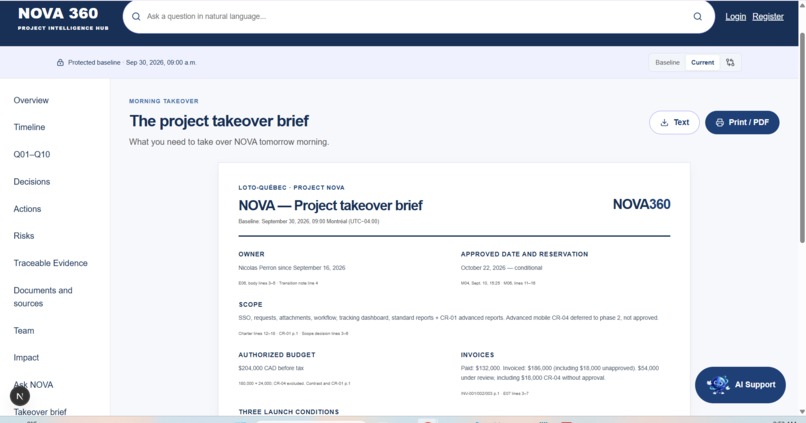Click 'THREE LAUNCH CONDITIONS' heading
Image resolution: width=806 pixels, height=423 pixels.
coord(288,412)
